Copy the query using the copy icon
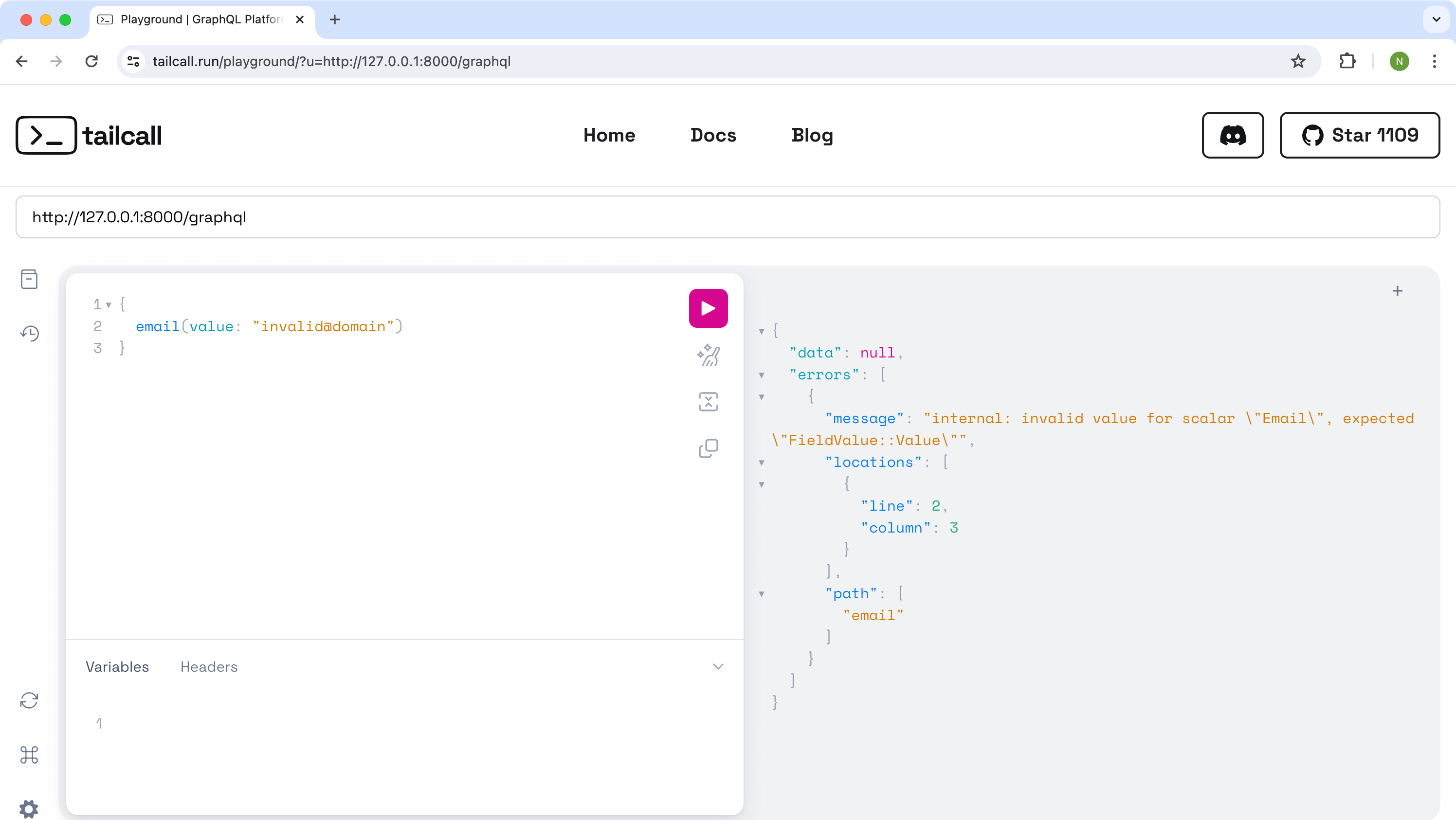 click(x=708, y=448)
